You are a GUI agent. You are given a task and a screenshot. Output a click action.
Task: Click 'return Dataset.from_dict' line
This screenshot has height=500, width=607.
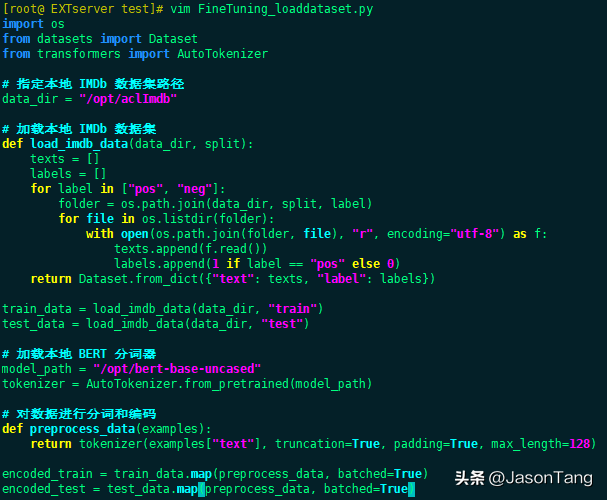[x=233, y=279]
